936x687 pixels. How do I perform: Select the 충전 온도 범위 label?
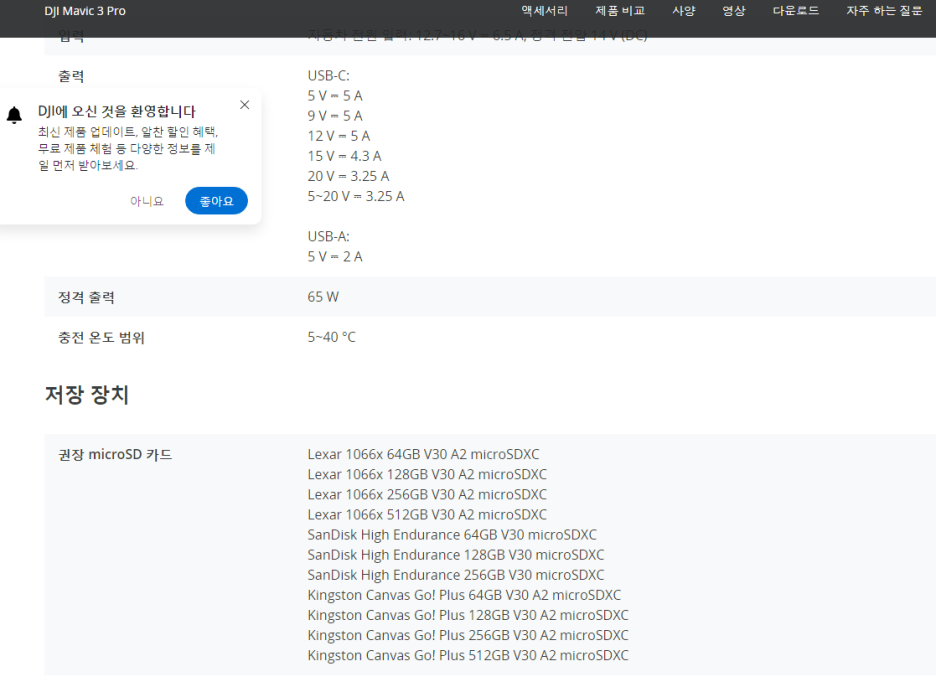point(101,338)
